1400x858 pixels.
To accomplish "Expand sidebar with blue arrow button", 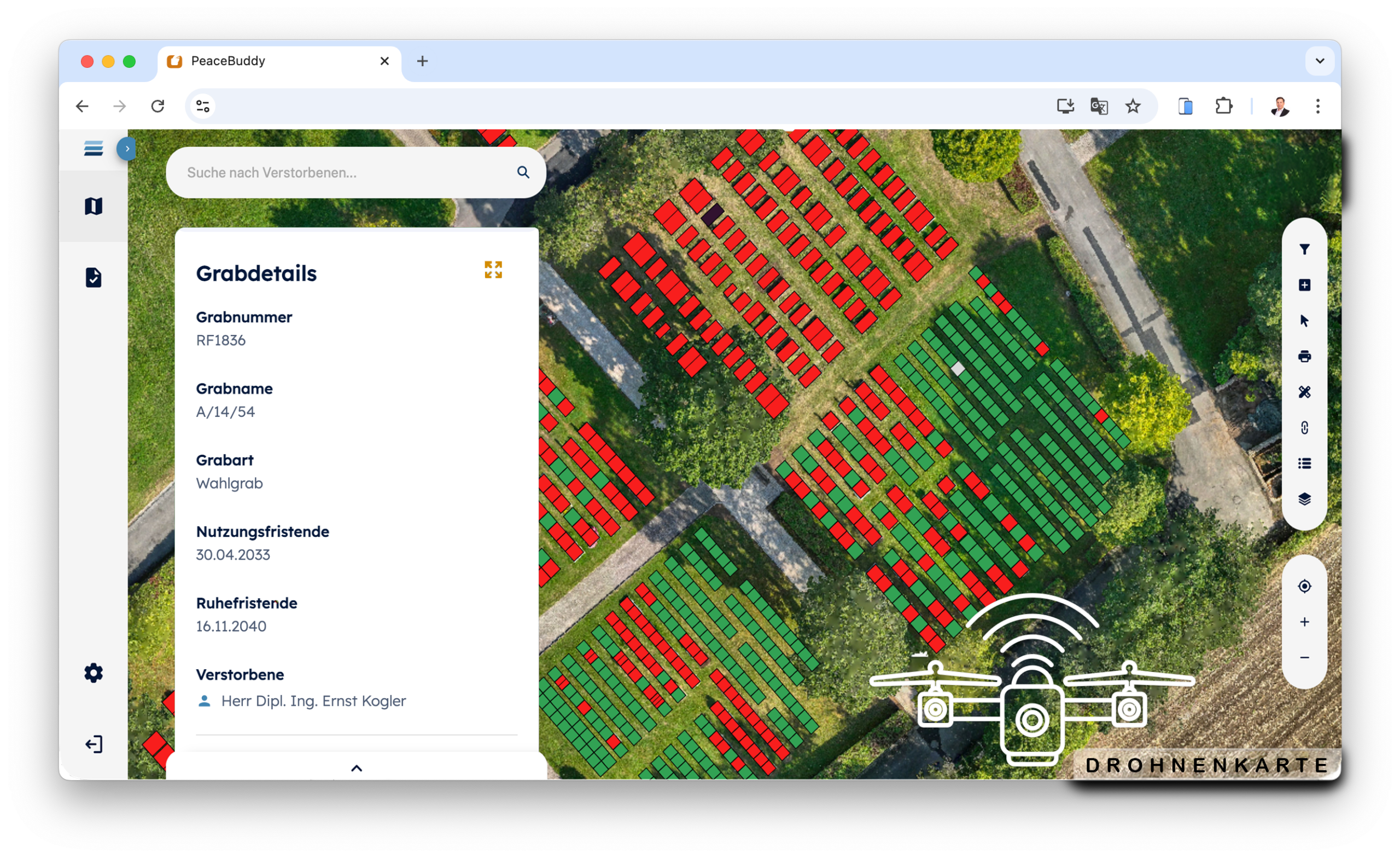I will tap(127, 148).
